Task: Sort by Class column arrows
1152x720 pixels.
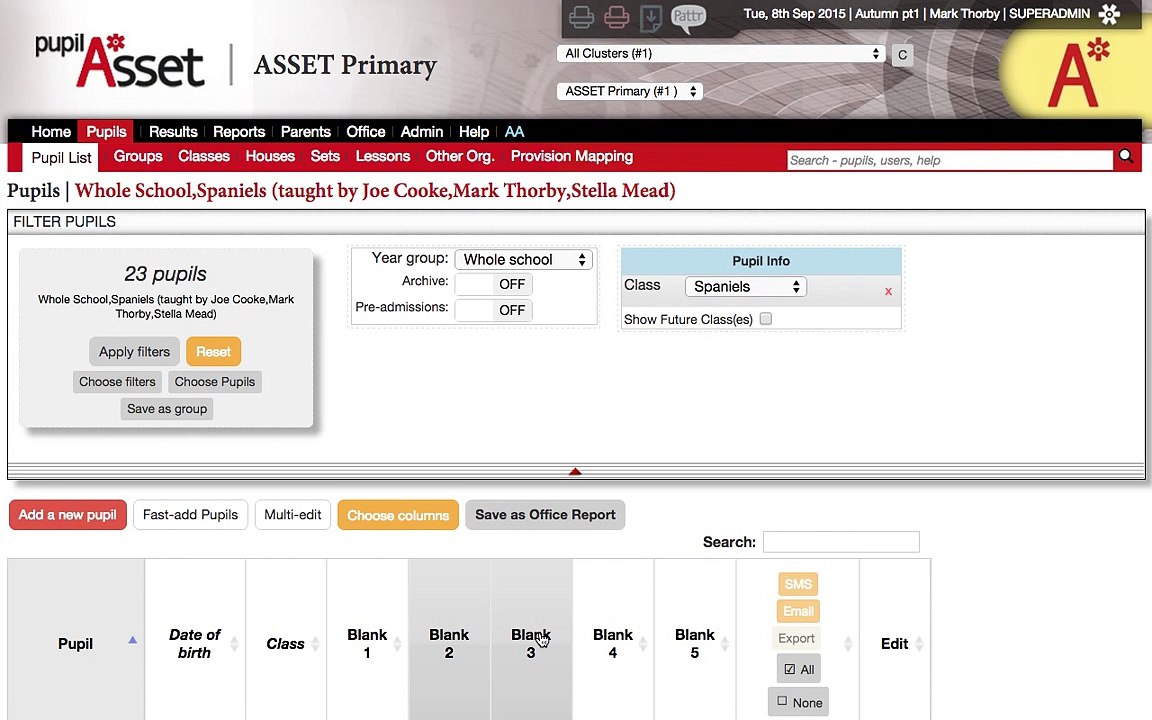Action: click(315, 644)
